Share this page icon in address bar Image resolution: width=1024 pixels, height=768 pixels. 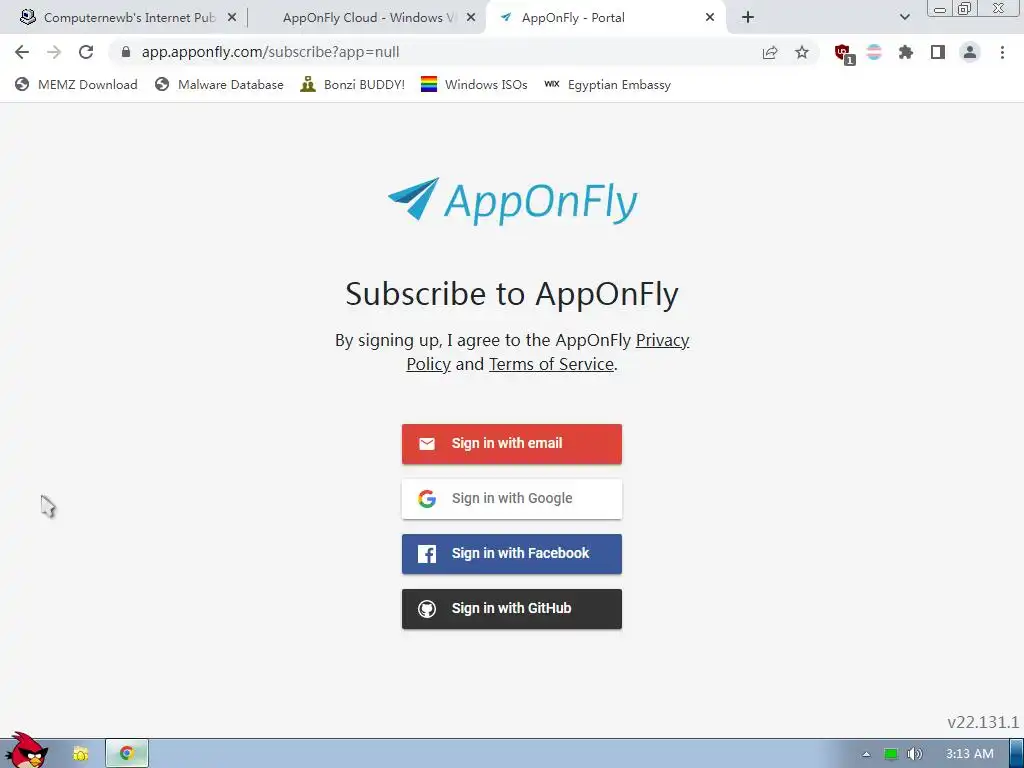point(770,52)
